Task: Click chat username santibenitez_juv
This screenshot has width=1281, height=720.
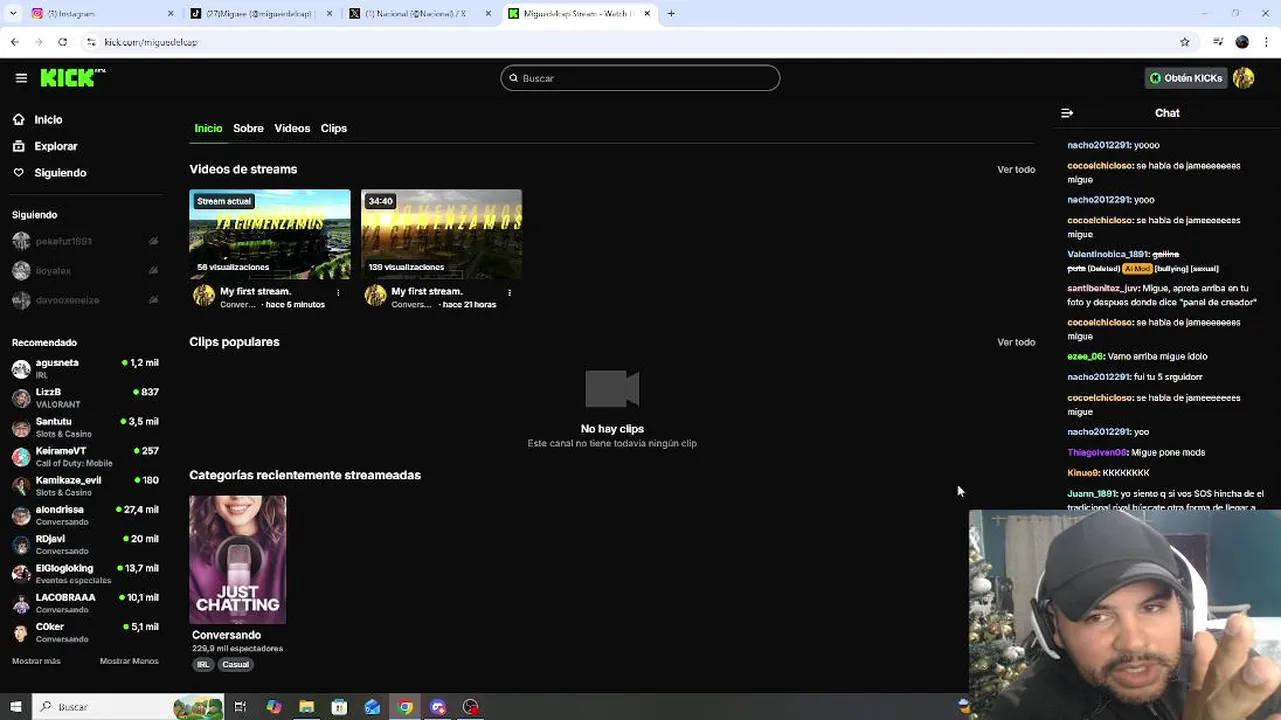Action: coord(1103,288)
